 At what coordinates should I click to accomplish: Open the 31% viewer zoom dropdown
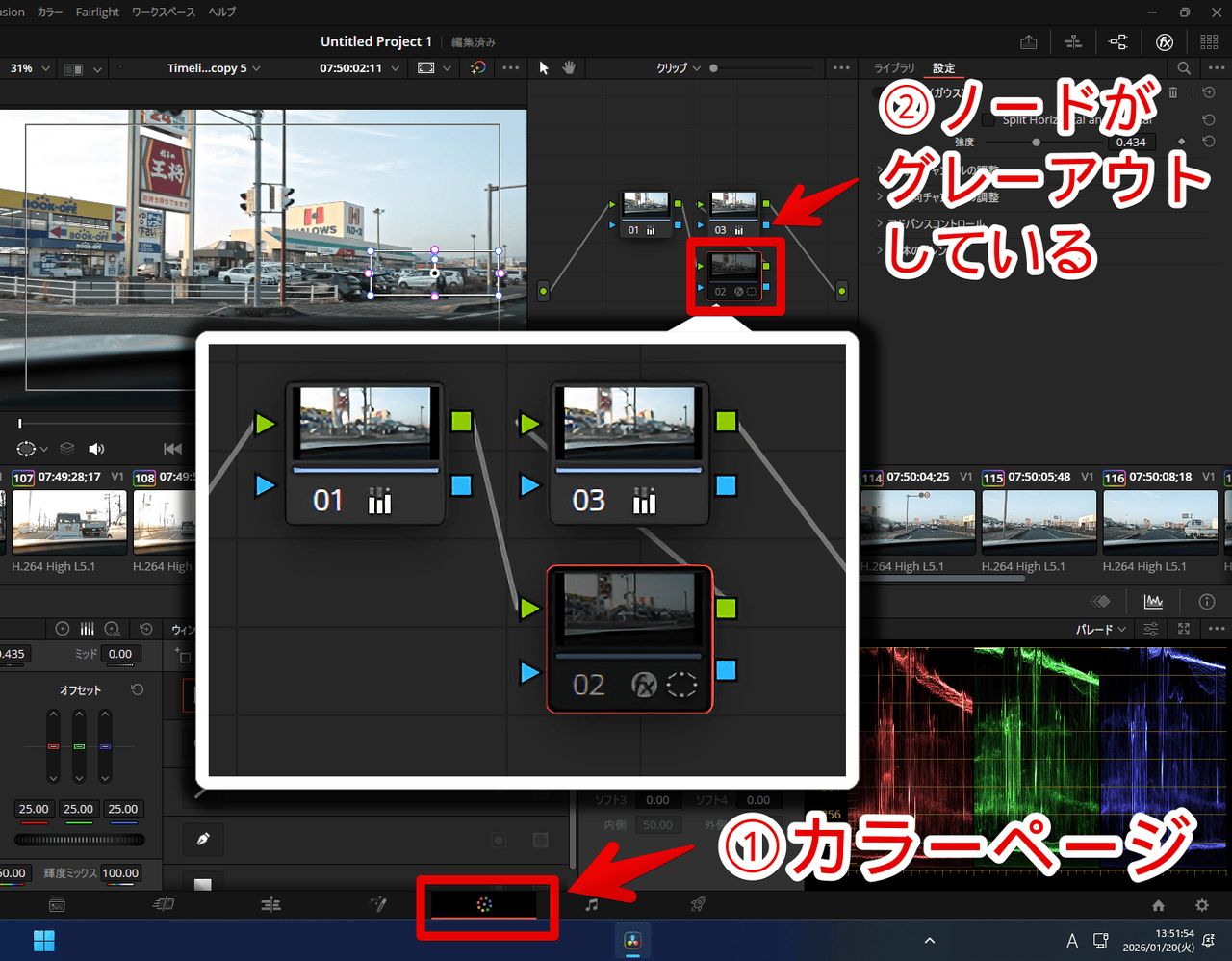30,68
